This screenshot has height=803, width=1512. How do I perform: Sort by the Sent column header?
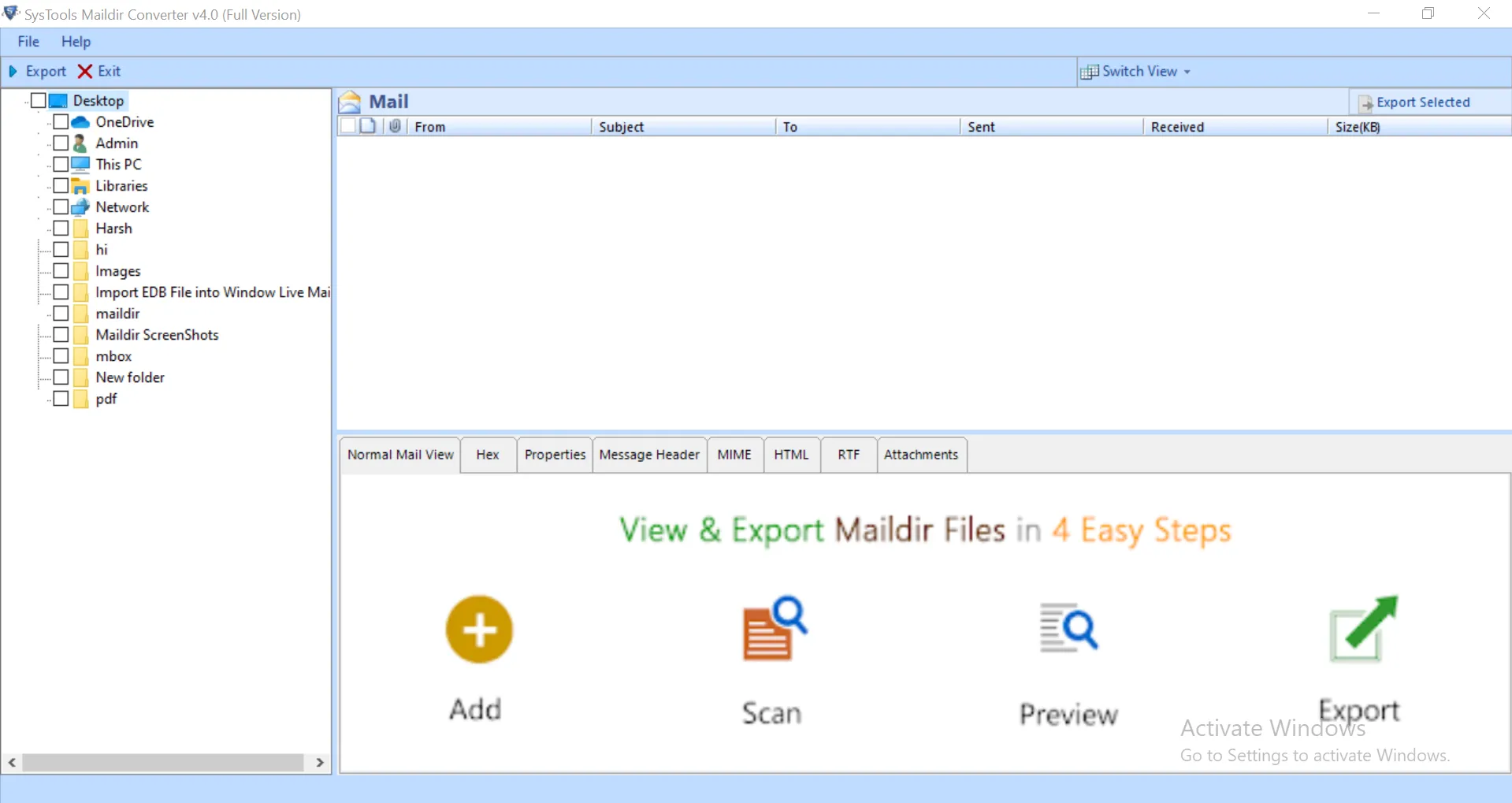[1051, 127]
